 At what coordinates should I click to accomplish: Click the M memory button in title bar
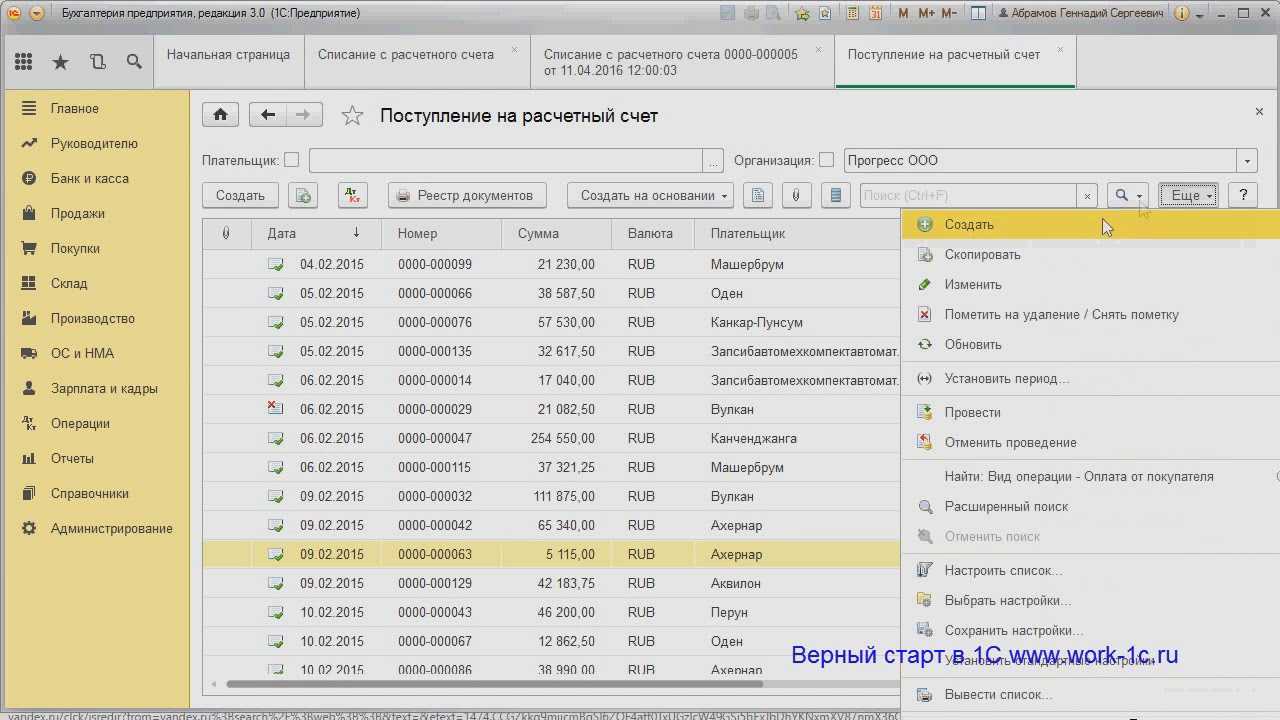click(x=904, y=14)
